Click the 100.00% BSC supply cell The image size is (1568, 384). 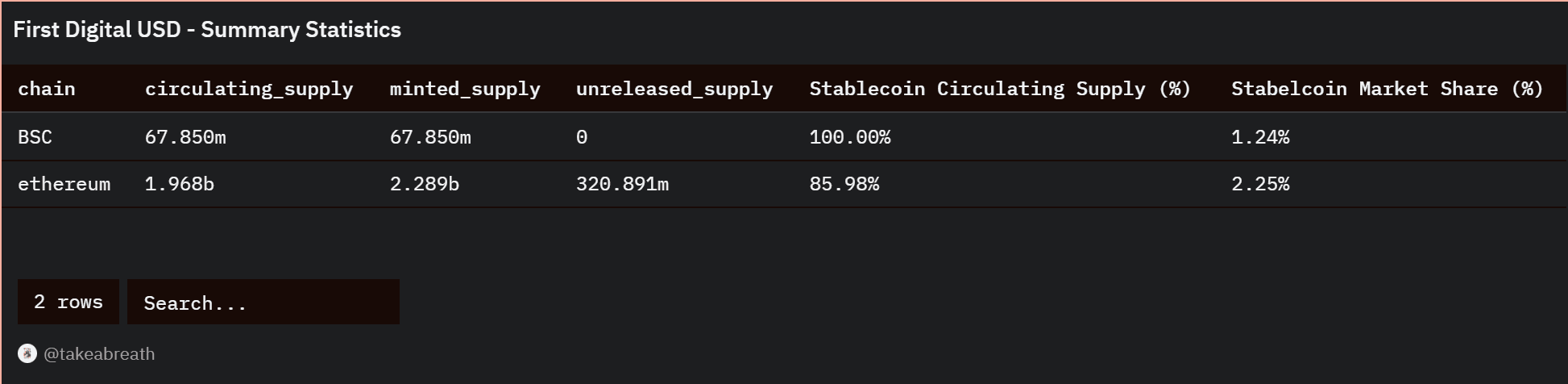(850, 137)
